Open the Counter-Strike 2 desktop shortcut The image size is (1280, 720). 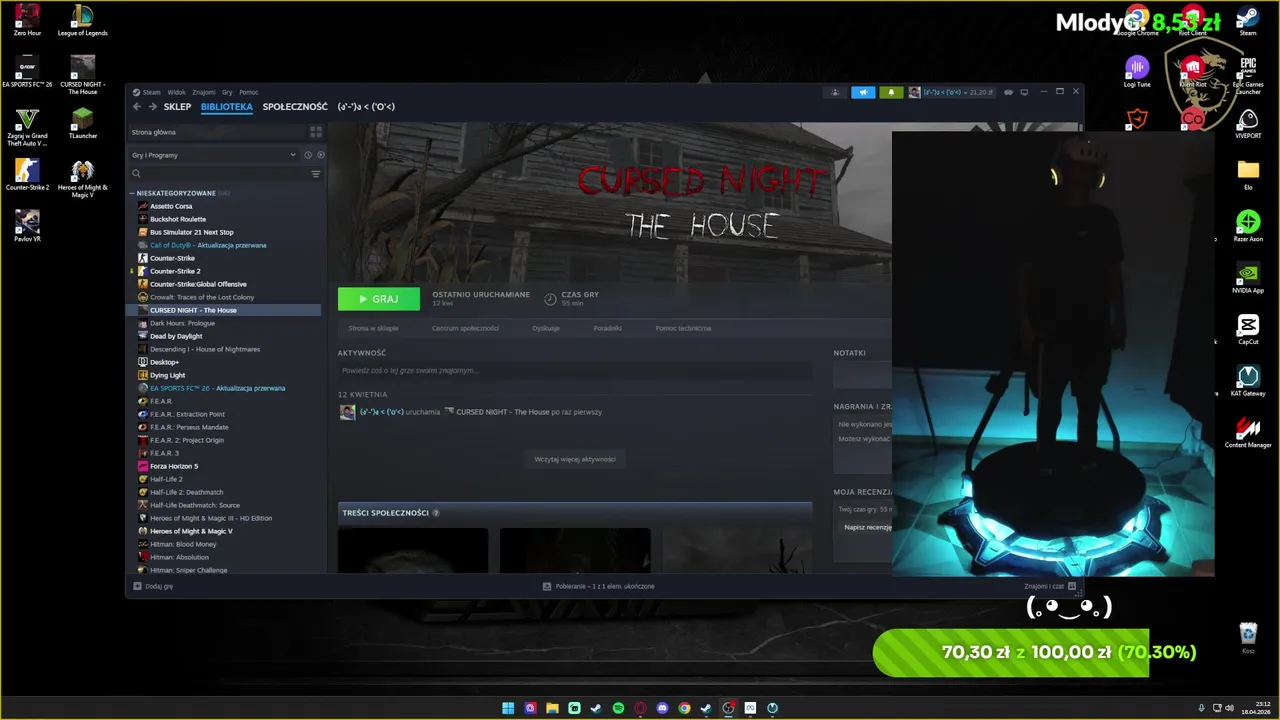point(27,175)
